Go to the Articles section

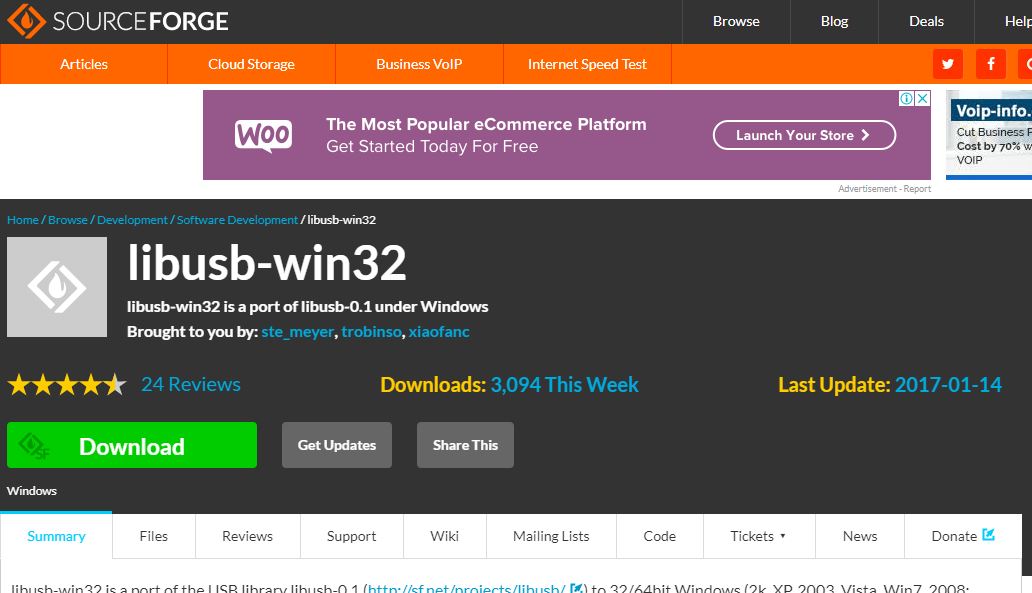[84, 64]
